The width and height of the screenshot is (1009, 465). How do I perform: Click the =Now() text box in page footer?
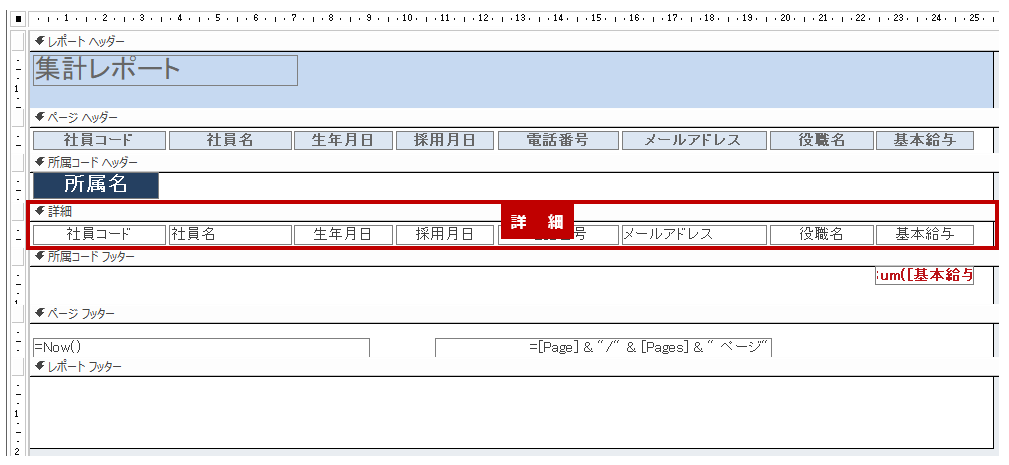200,347
